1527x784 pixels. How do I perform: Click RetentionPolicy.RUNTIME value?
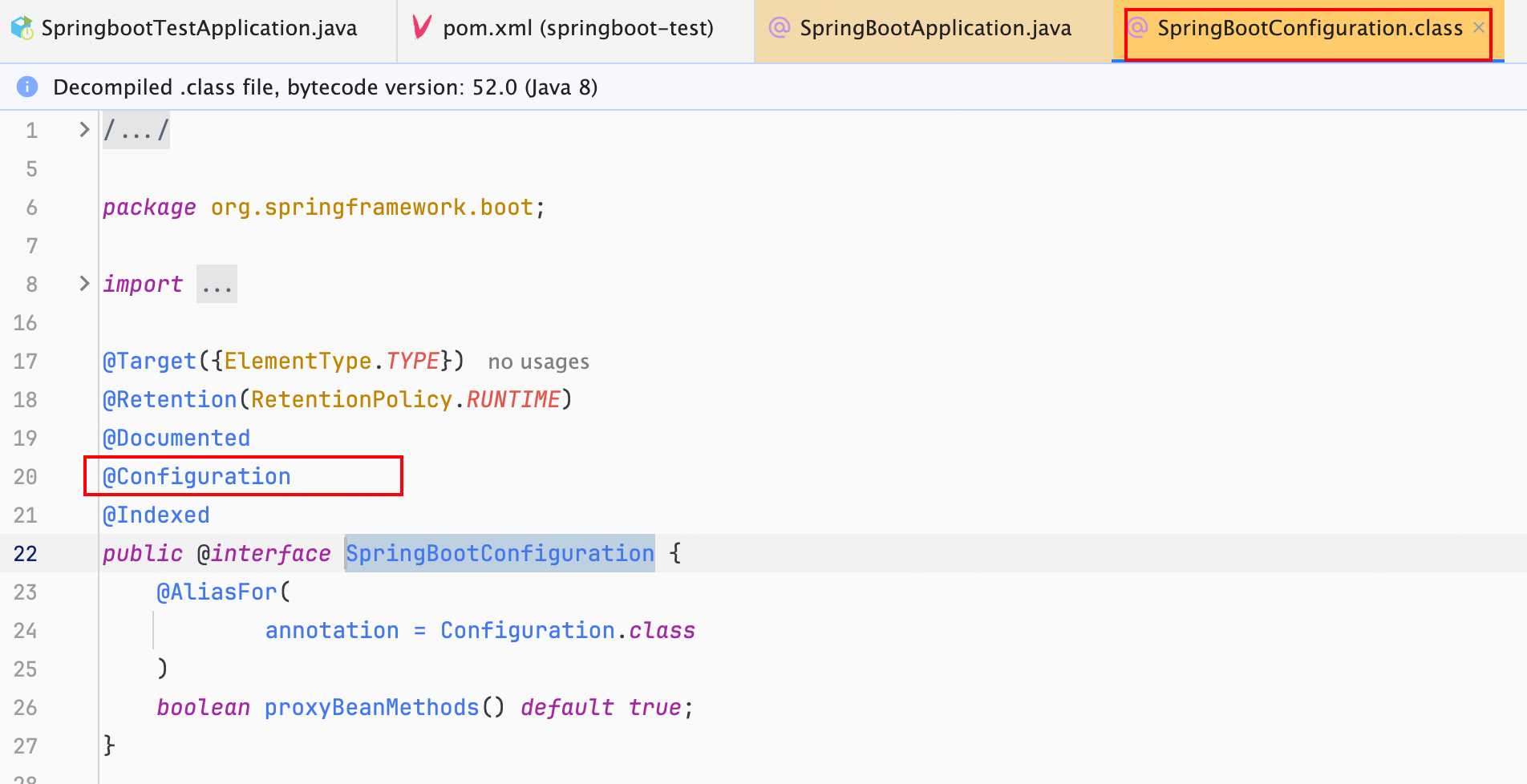coord(406,399)
